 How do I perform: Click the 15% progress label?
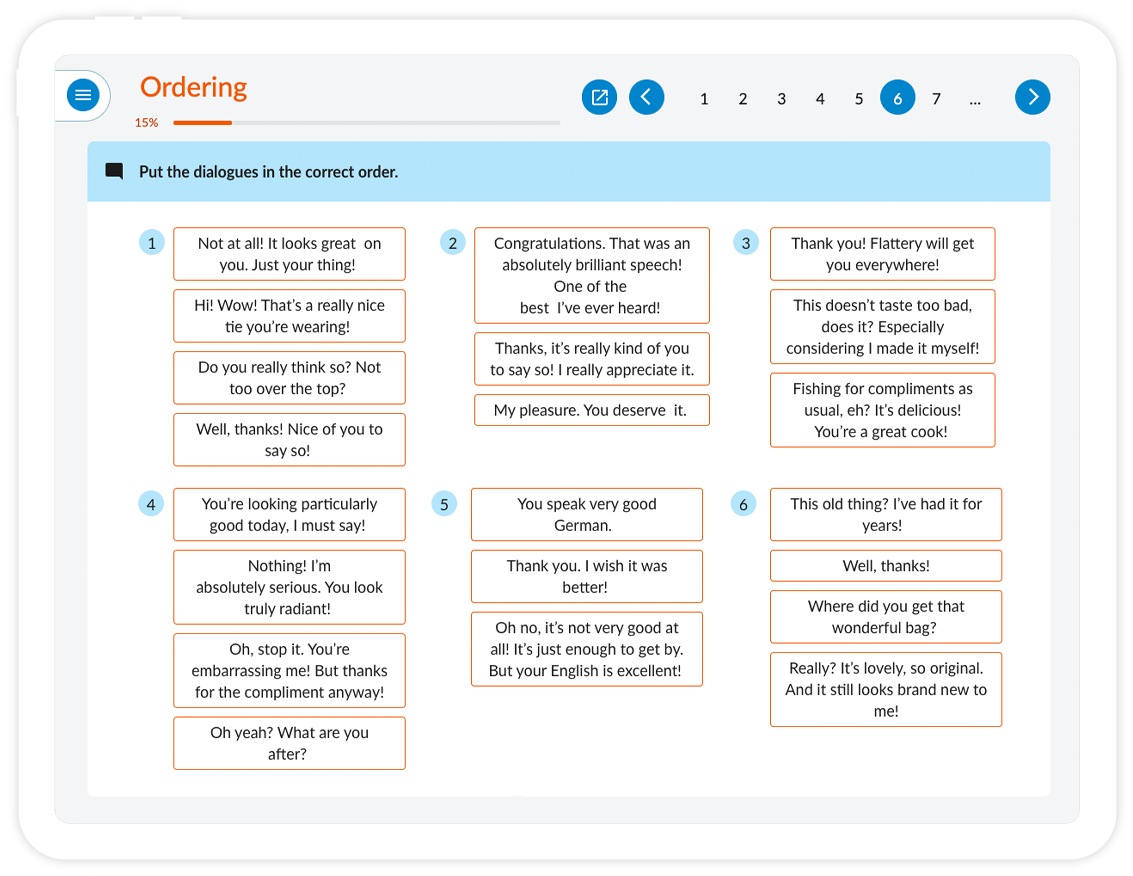pyautogui.click(x=147, y=123)
